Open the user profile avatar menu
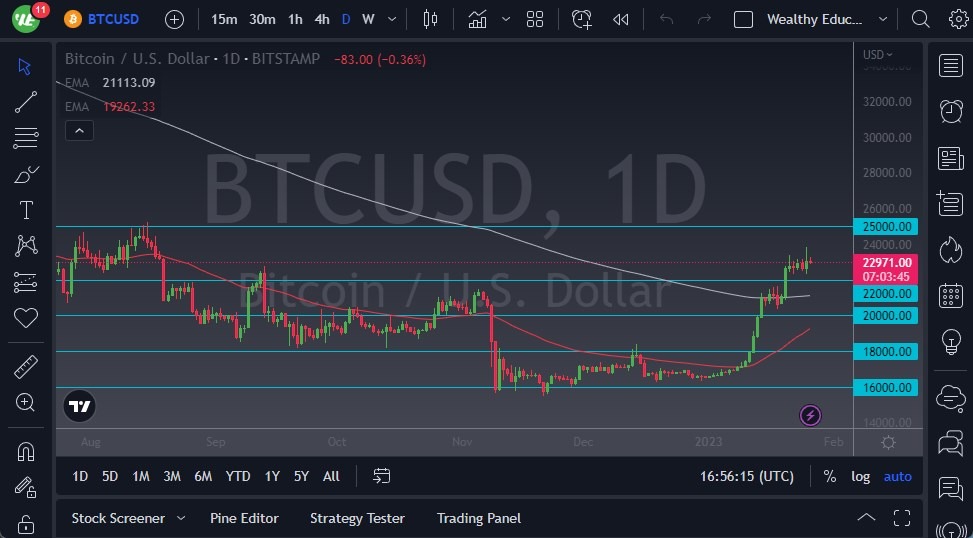The width and height of the screenshot is (973, 538). click(26, 19)
